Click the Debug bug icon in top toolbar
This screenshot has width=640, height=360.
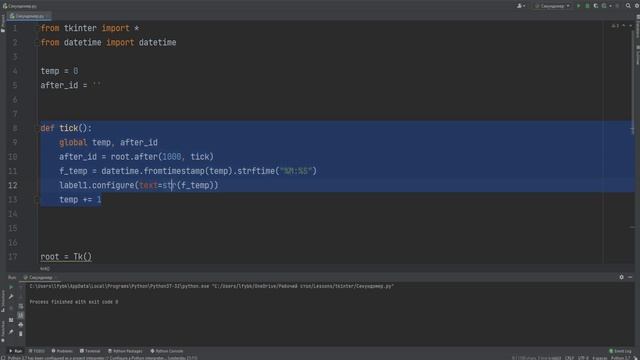click(x=587, y=6)
